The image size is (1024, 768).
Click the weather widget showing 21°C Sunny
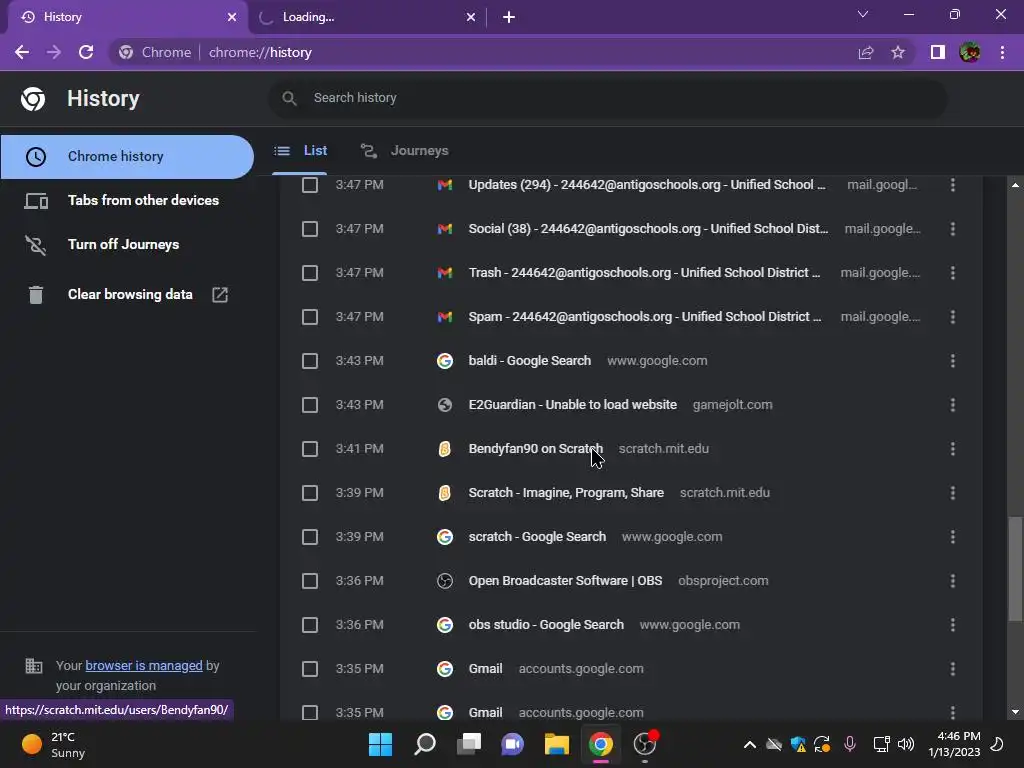pyautogui.click(x=54, y=744)
